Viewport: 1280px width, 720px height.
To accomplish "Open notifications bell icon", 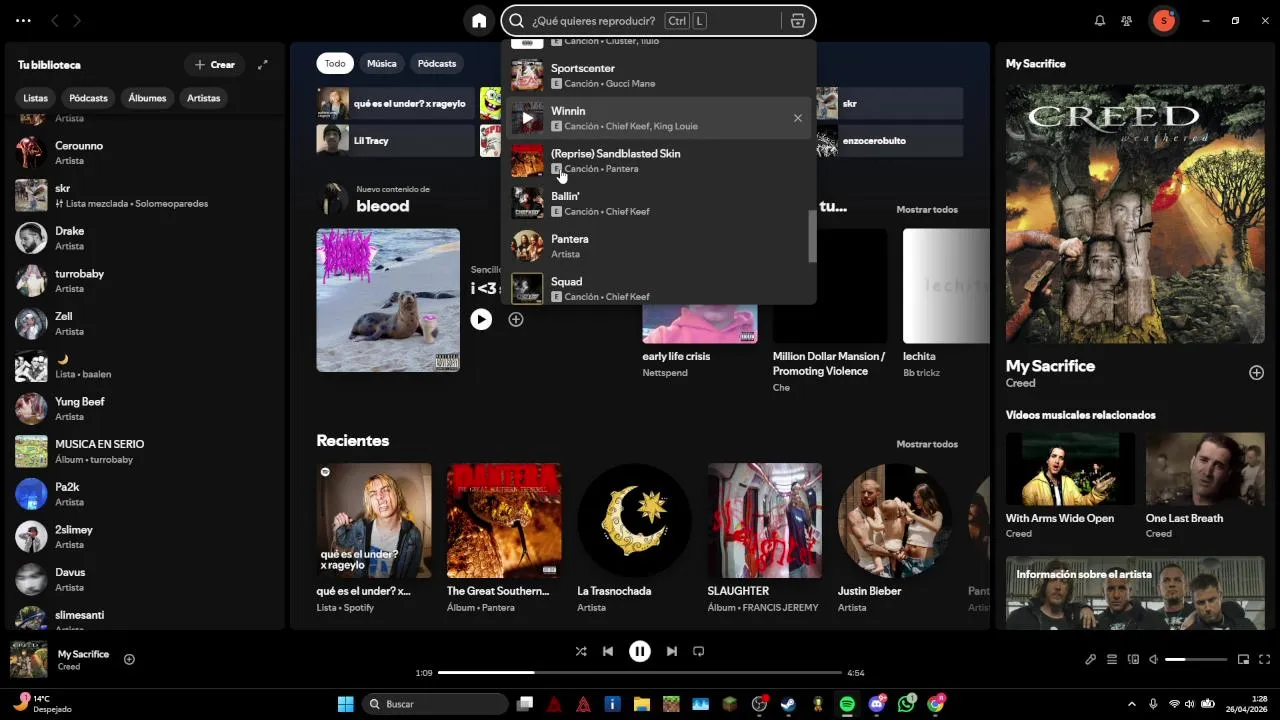I will click(x=1100, y=21).
